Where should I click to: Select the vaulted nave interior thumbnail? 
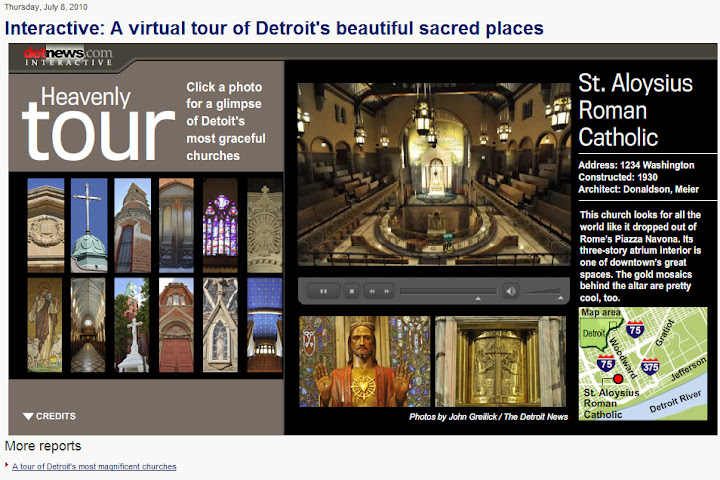pyautogui.click(x=88, y=325)
